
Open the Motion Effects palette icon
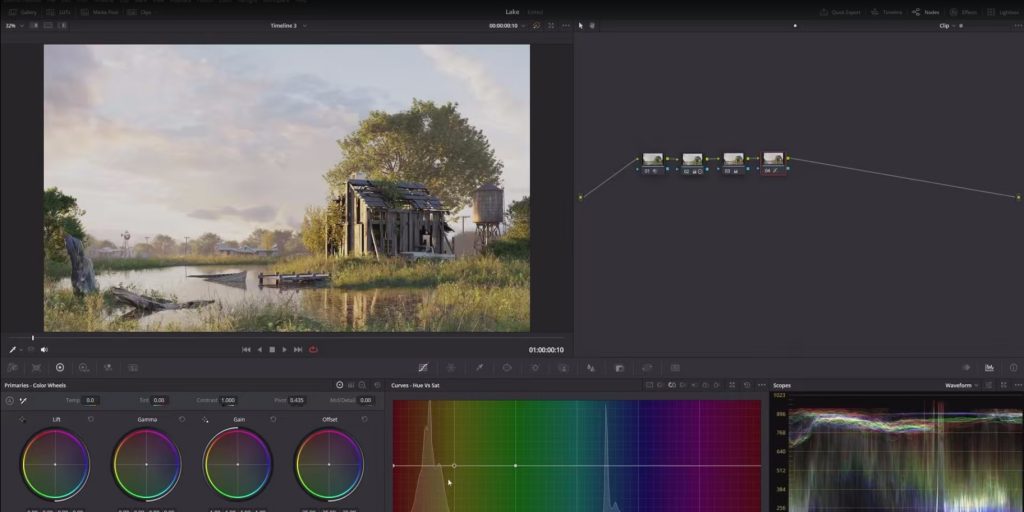pyautogui.click(x=133, y=368)
